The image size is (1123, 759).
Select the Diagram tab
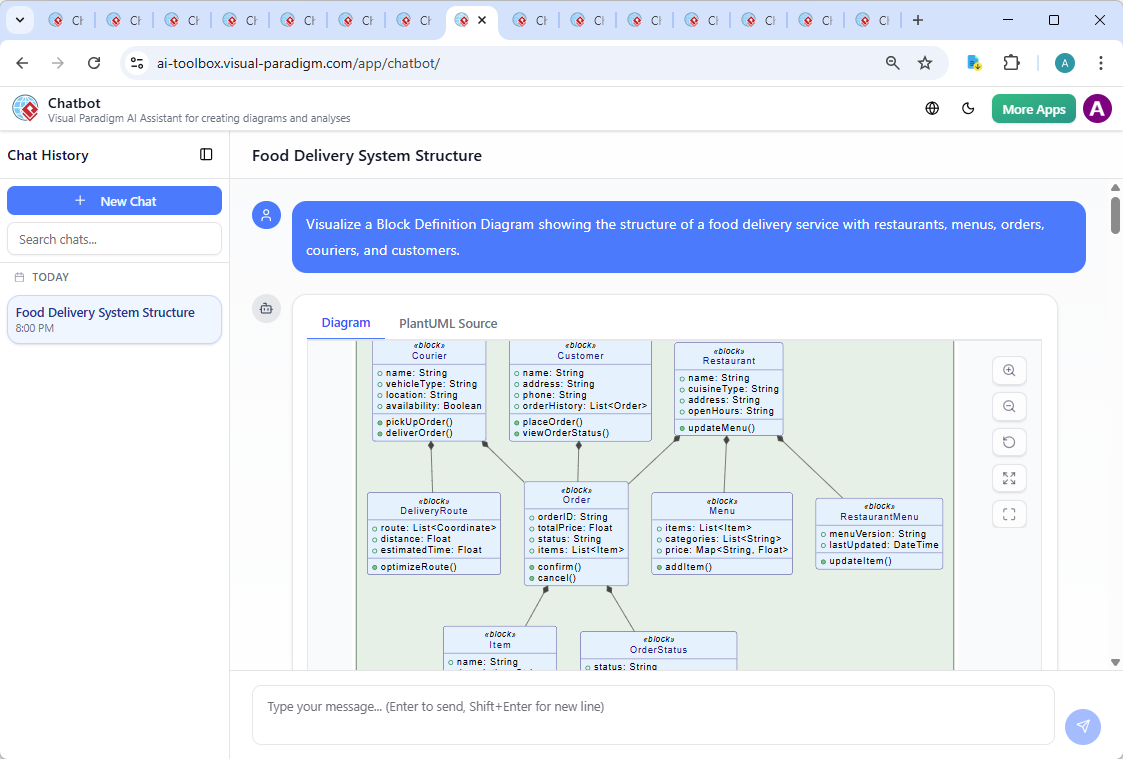point(346,322)
